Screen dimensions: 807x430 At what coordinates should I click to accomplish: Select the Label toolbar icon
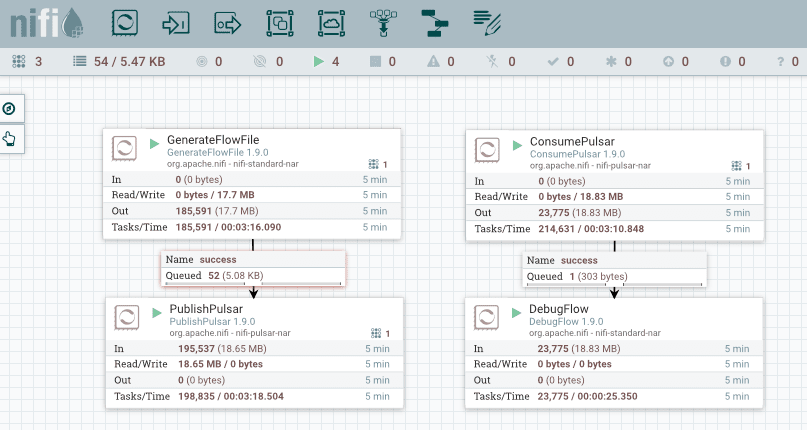click(x=487, y=23)
